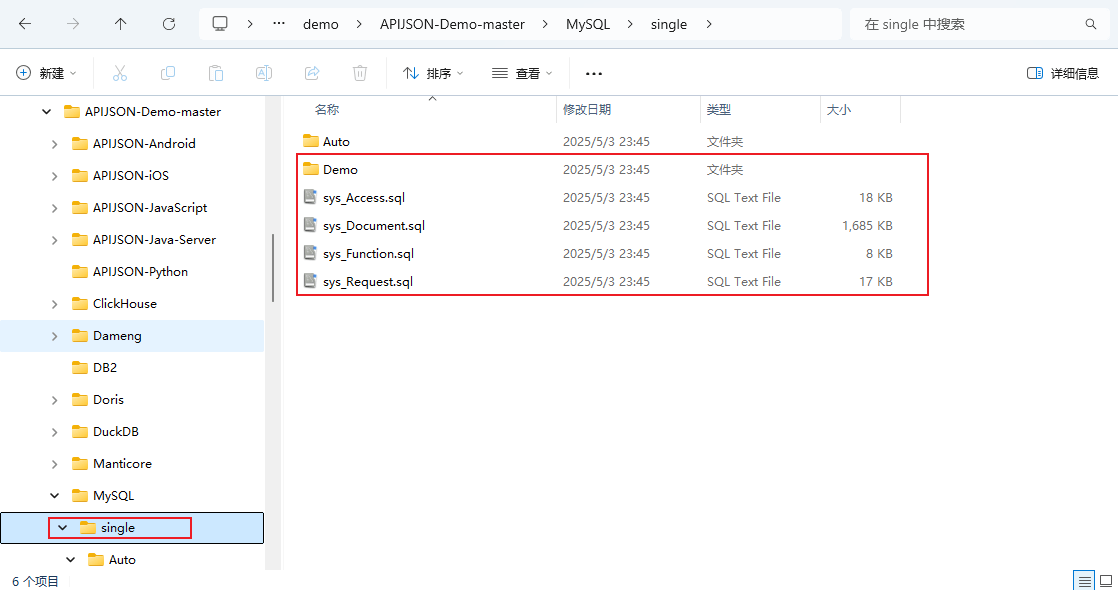Switch to details list view in status bar
1118x590 pixels.
click(x=1084, y=581)
